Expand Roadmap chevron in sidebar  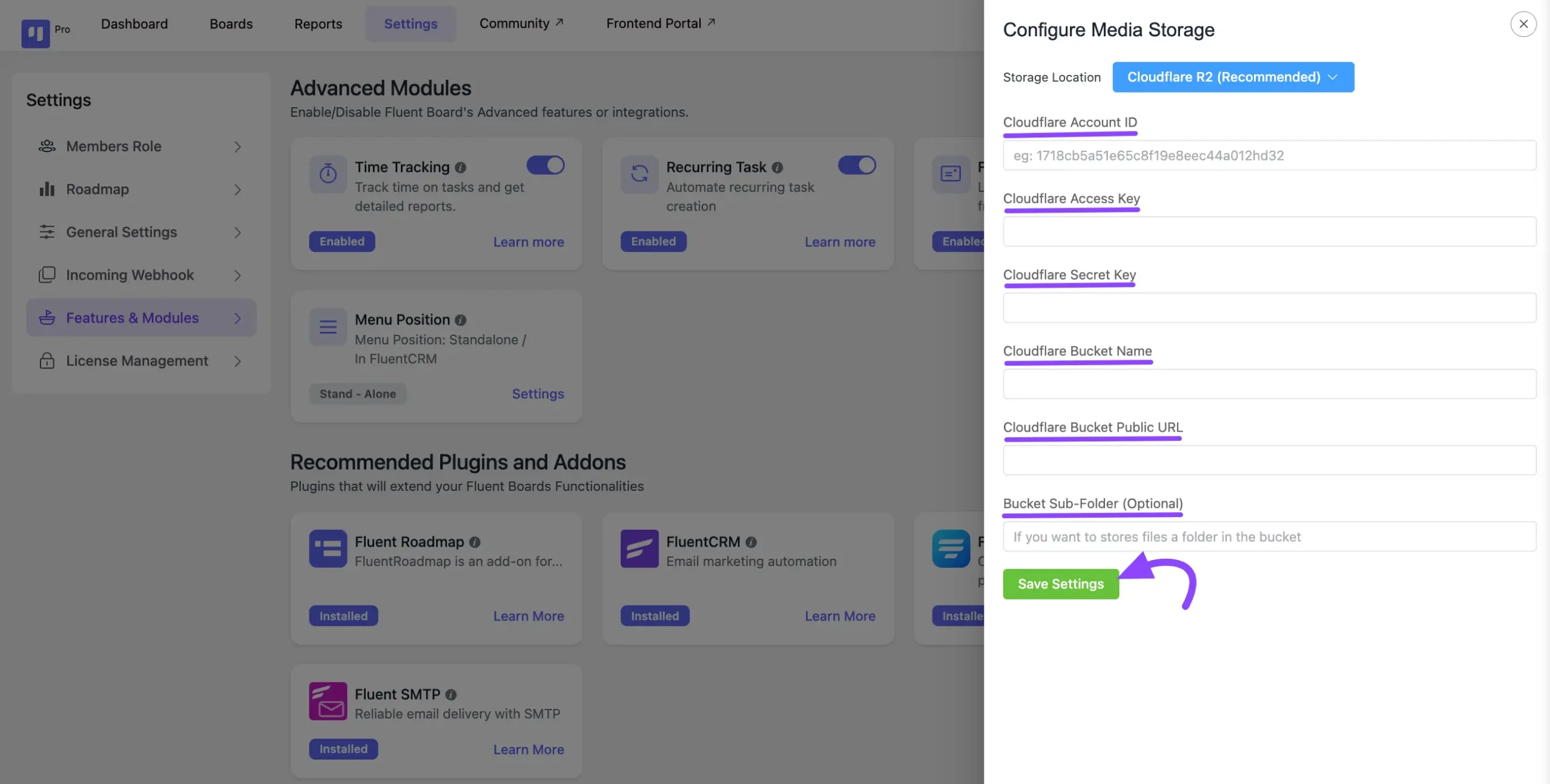237,189
